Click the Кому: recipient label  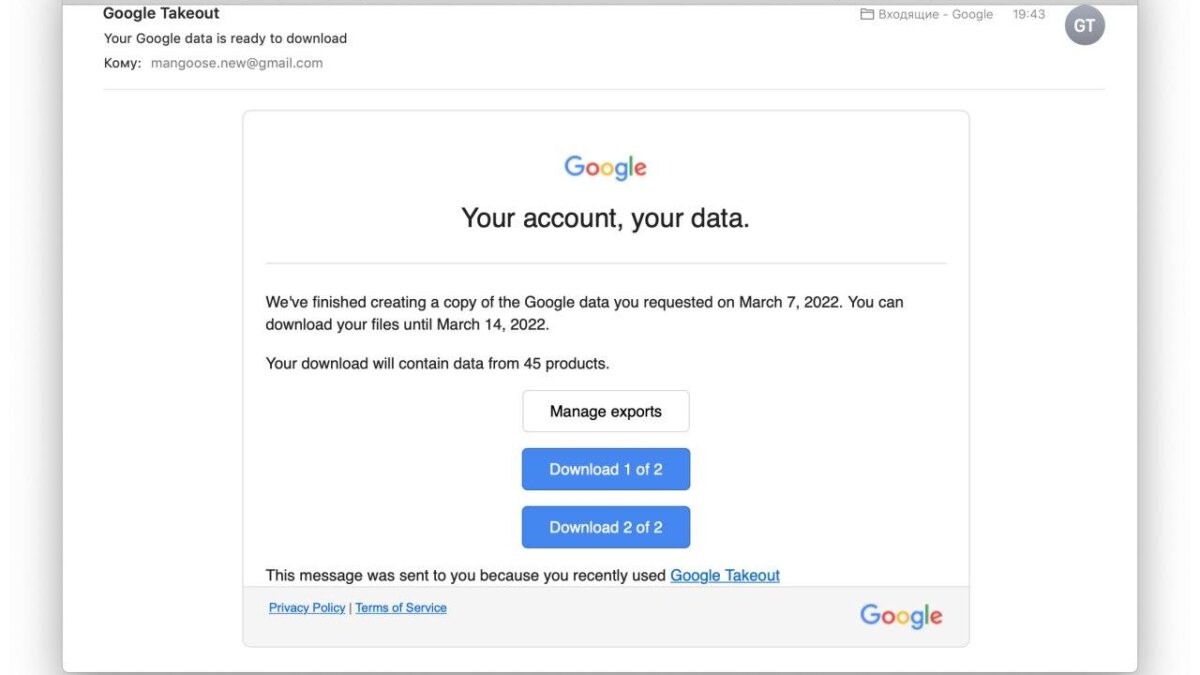[x=123, y=63]
